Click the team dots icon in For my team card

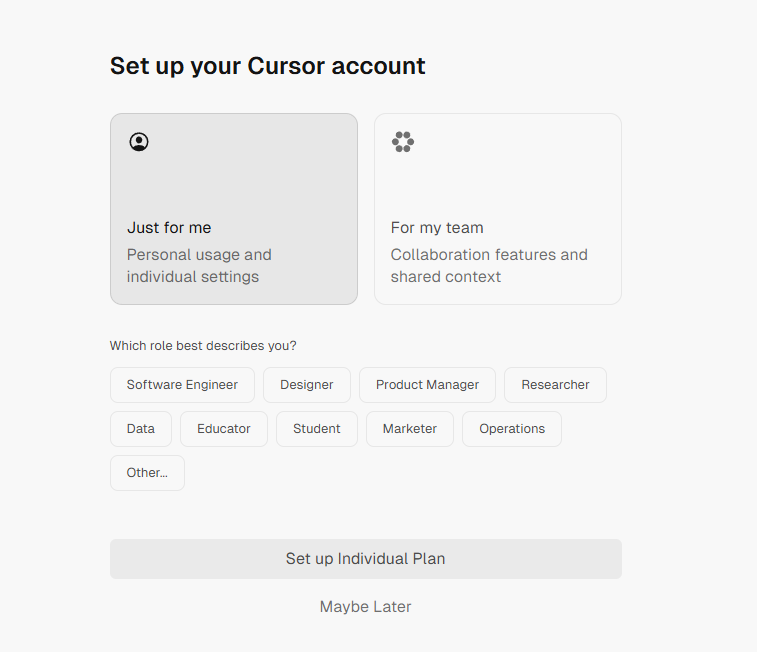(x=403, y=142)
